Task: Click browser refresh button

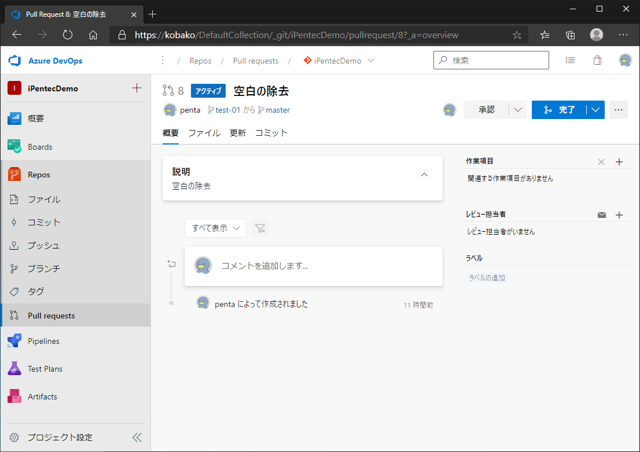Action: coord(67,35)
